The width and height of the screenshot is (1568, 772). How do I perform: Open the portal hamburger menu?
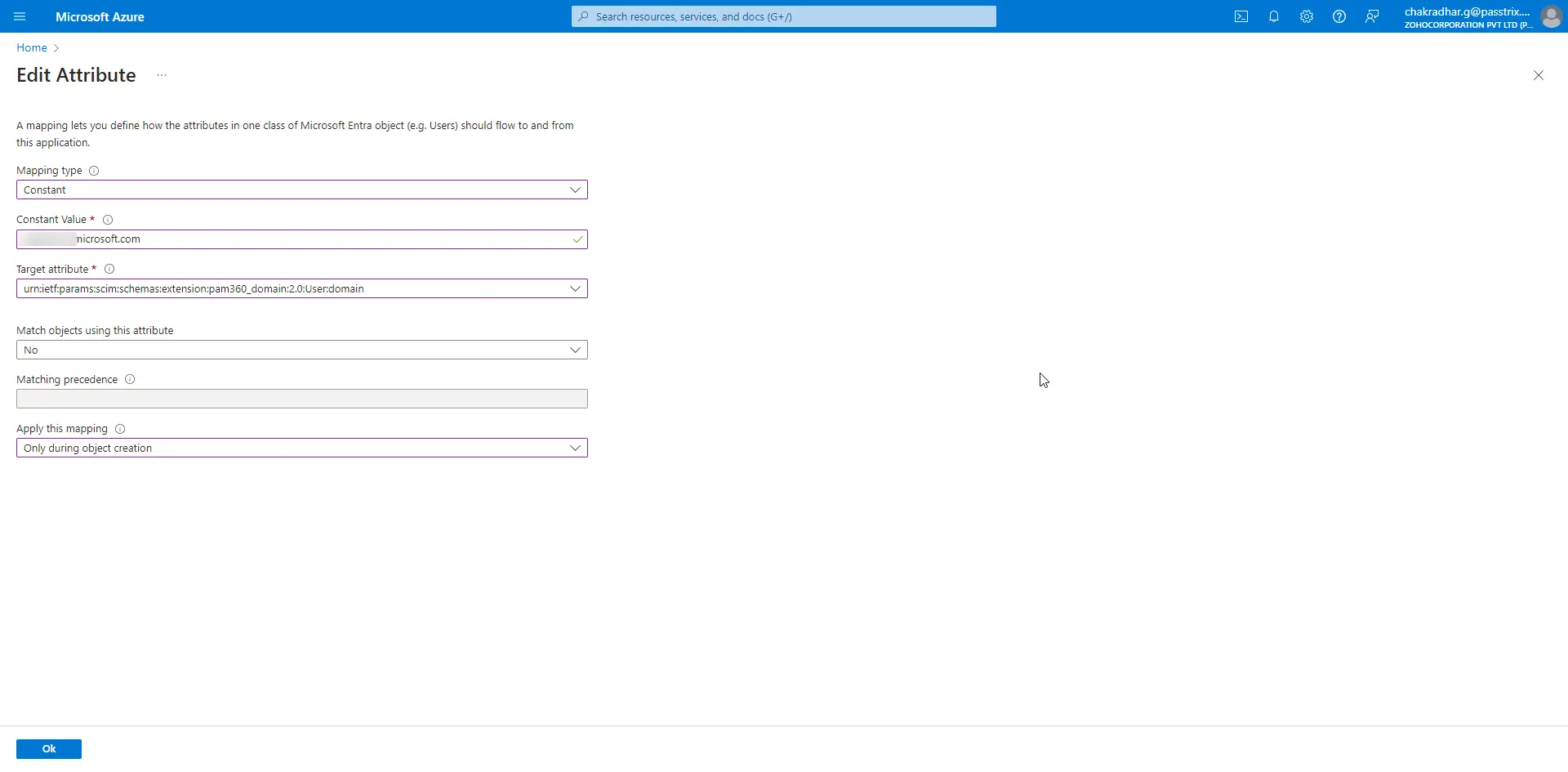point(20,16)
